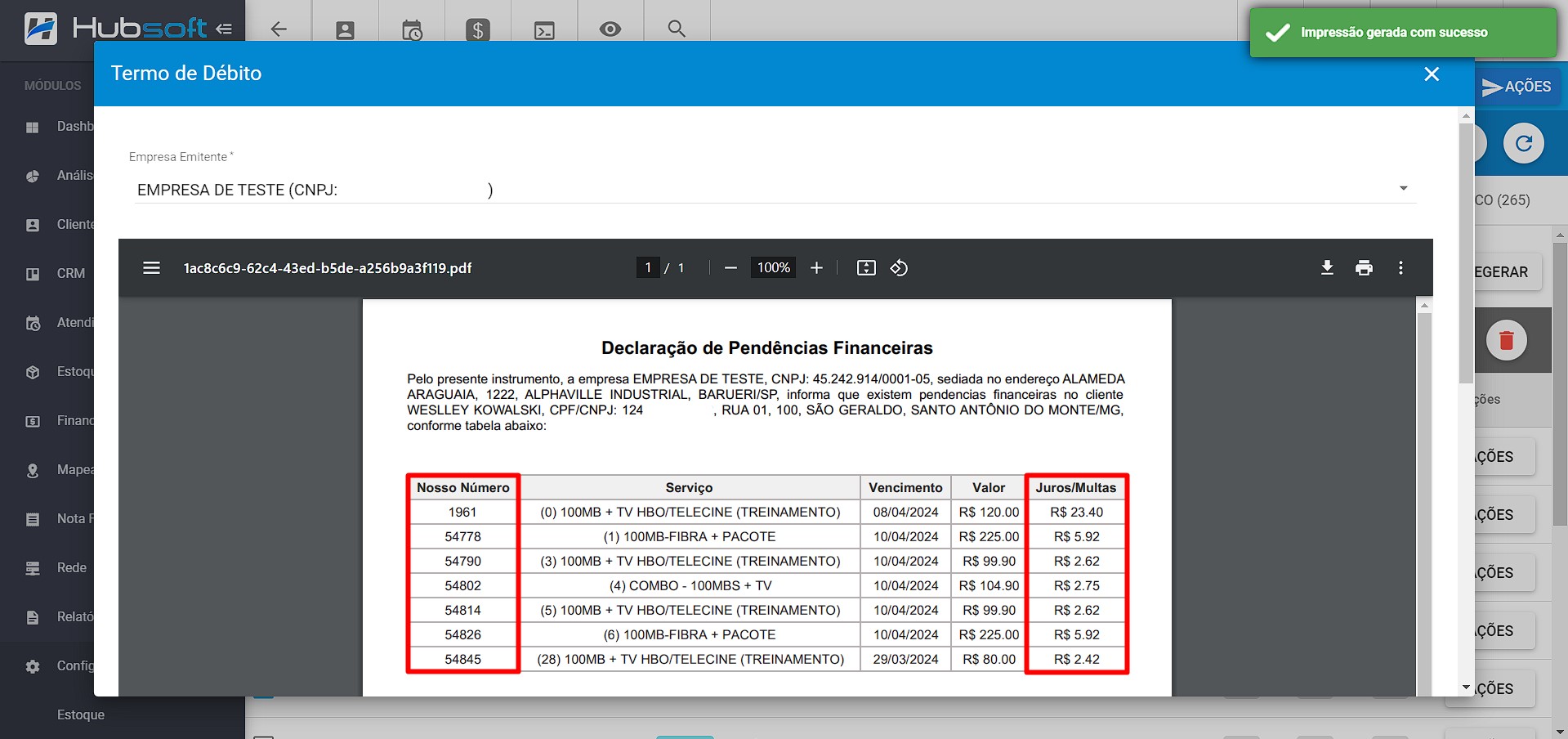Close the Termo de Débito dialog
Screen dimensions: 1568x739
point(1432,74)
